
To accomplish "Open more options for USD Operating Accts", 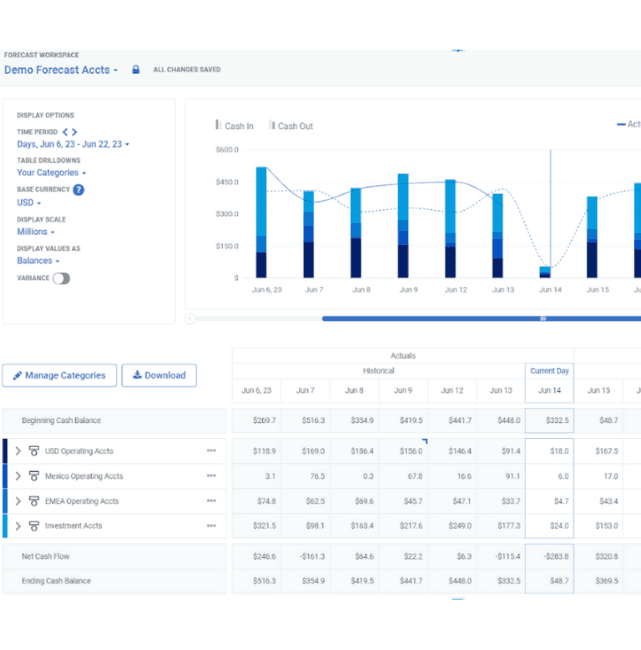I will (211, 451).
